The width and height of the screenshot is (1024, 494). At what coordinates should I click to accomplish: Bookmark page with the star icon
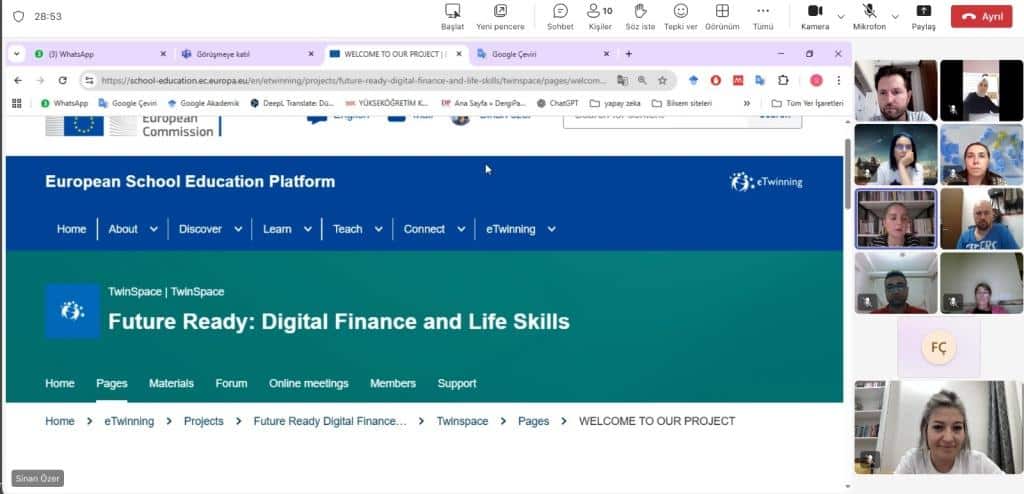click(662, 80)
